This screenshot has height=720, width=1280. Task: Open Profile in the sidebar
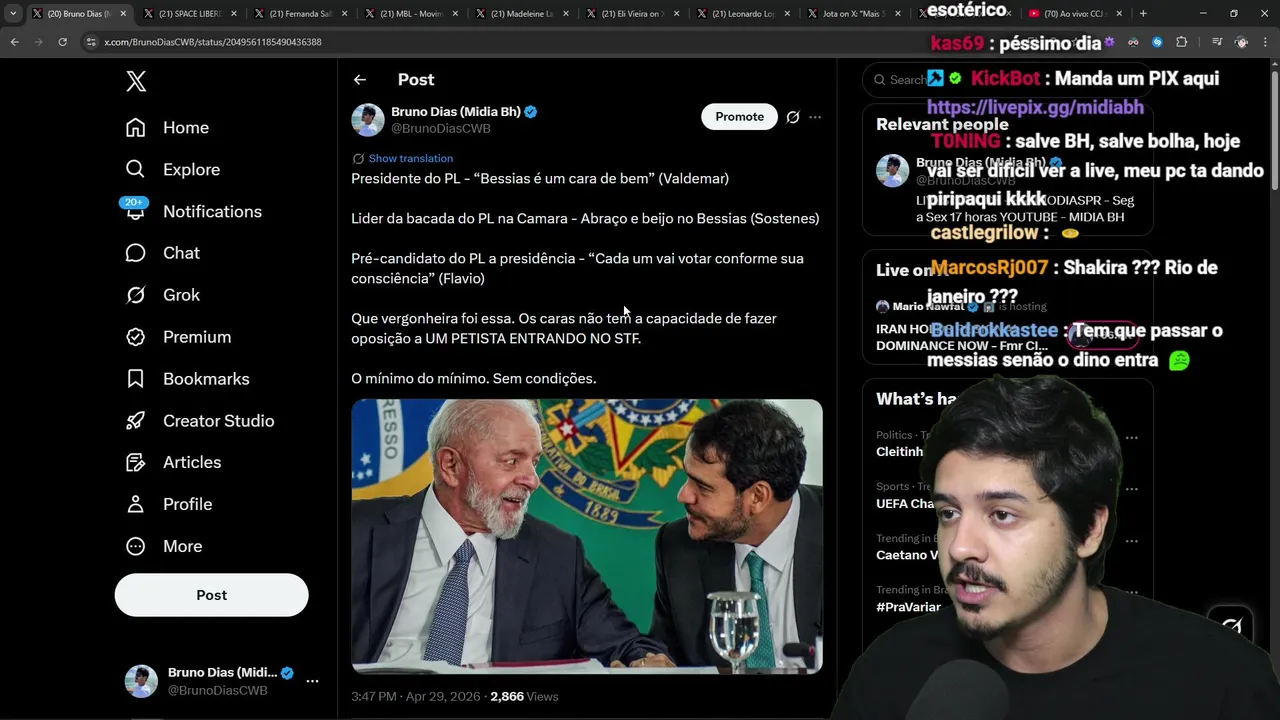coord(169,505)
